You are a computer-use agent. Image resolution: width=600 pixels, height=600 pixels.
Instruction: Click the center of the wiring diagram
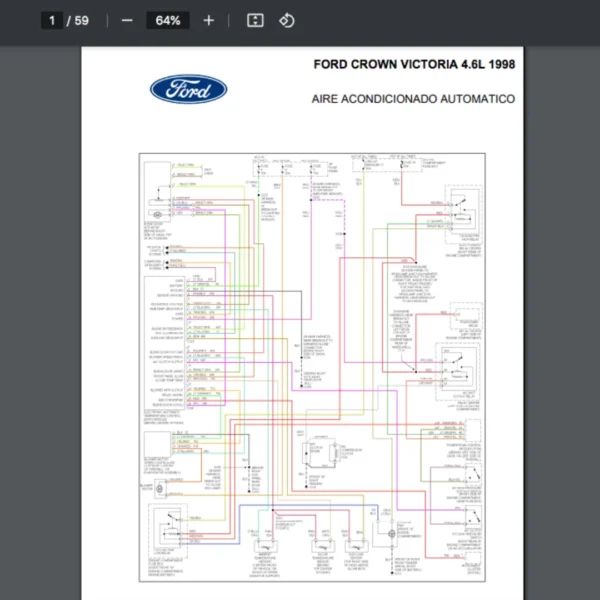(312, 368)
